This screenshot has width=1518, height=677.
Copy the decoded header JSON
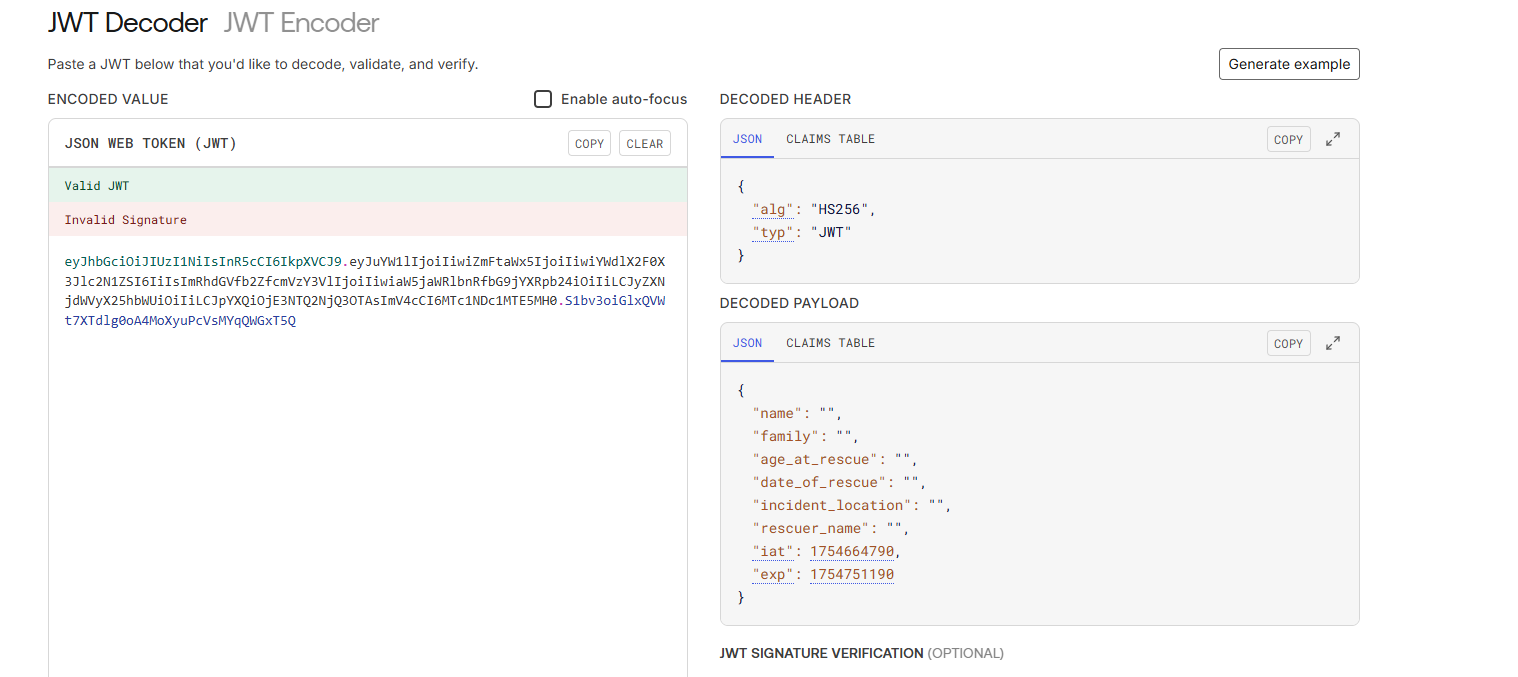1288,140
